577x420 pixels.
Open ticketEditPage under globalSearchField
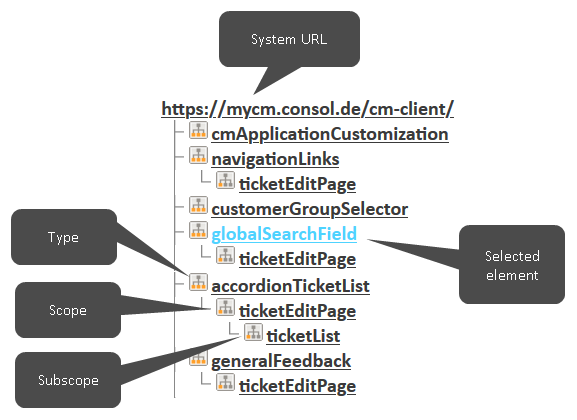tap(297, 259)
